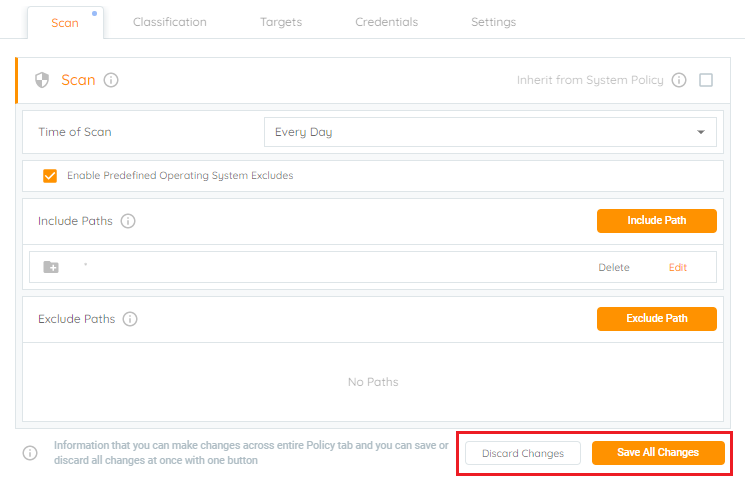Uncheck Enable Predefined Operating System Excludes
The width and height of the screenshot is (745, 487).
[x=50, y=176]
